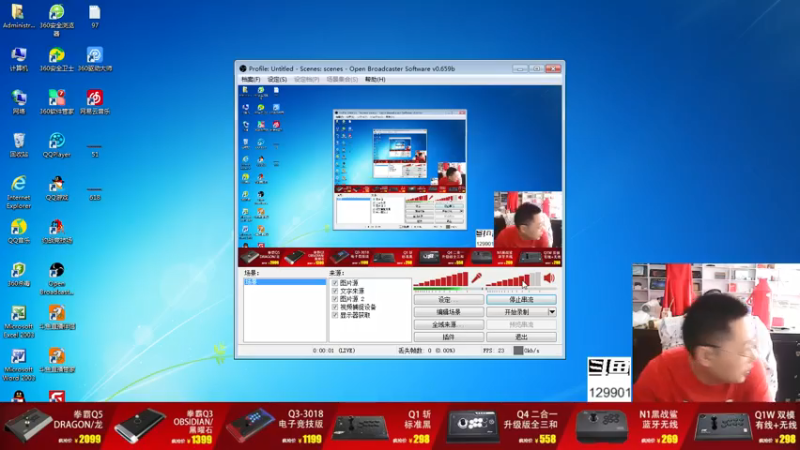This screenshot has width=800, height=450.
Task: Toggle 文字来源 source checkbox
Action: point(335,291)
